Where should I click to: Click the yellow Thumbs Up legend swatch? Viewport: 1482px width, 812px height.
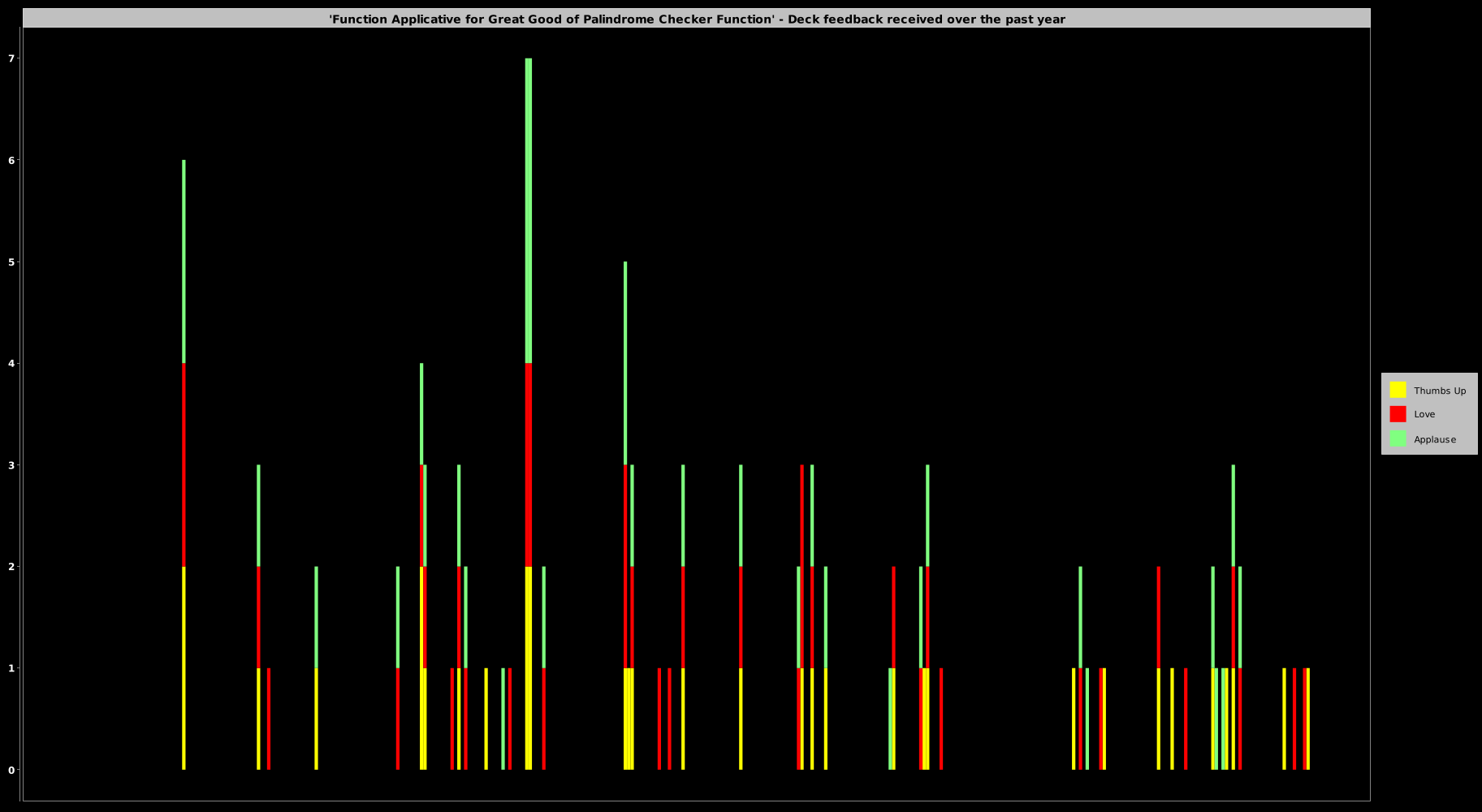pyautogui.click(x=1398, y=390)
